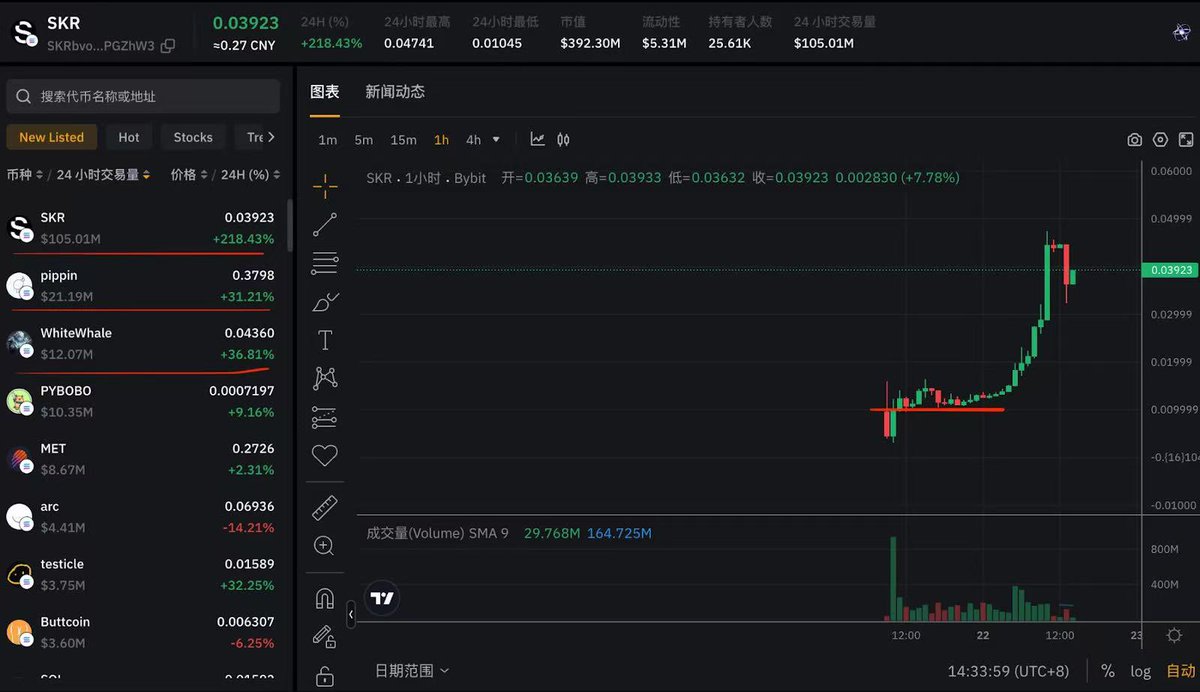Click the current price label 0.03923 on axis
The width and height of the screenshot is (1200, 692).
(1168, 270)
